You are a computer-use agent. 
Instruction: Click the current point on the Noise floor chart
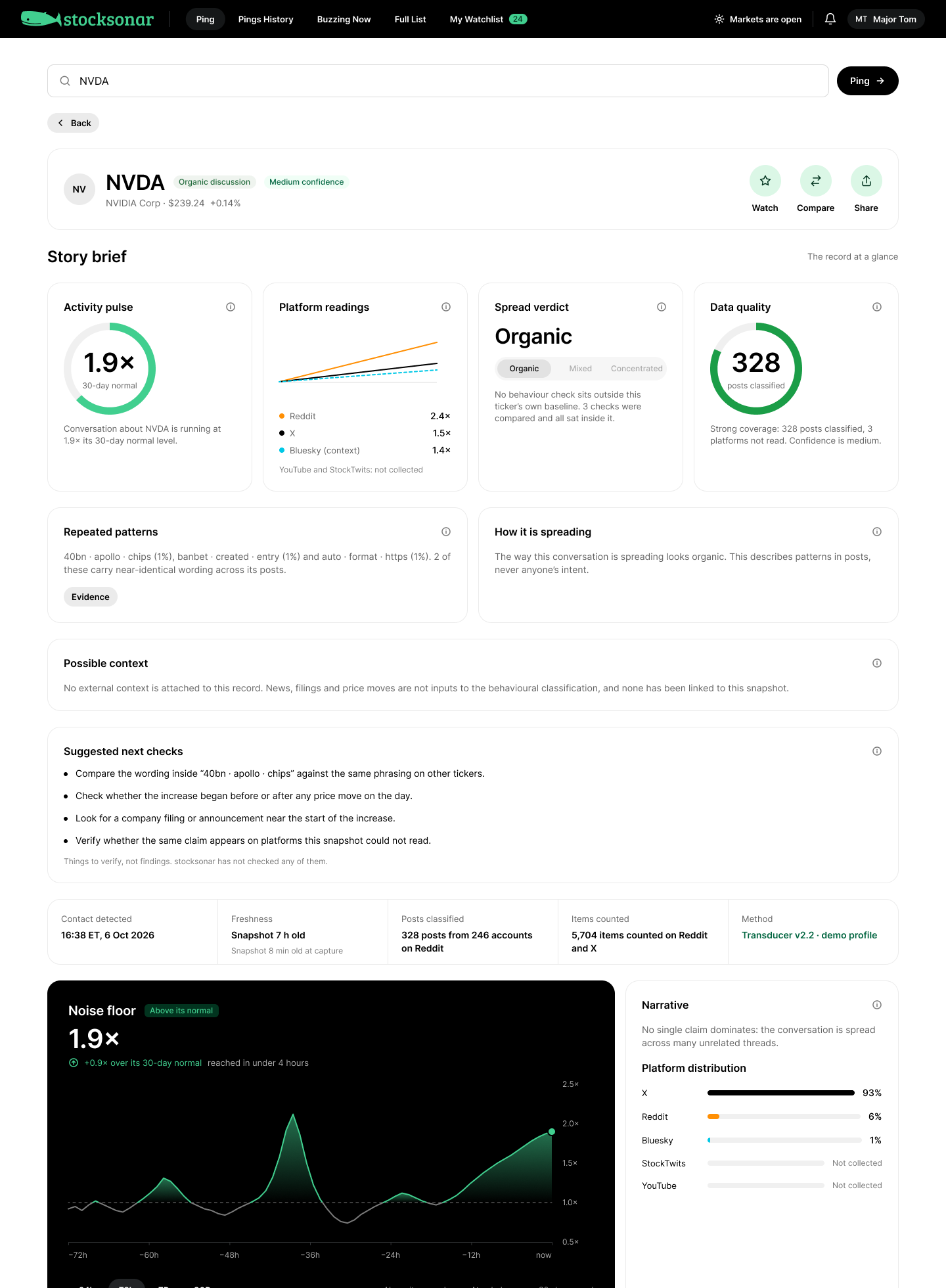(x=552, y=1132)
